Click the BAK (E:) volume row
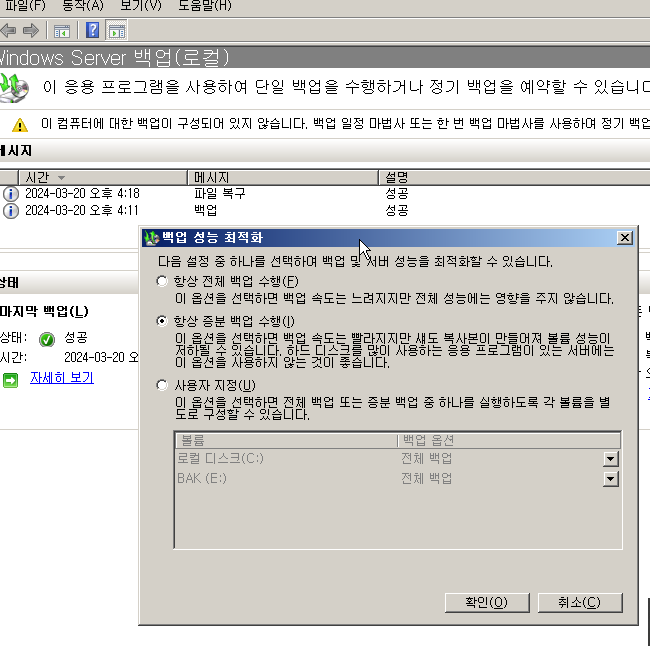The image size is (650, 646). [x=202, y=478]
